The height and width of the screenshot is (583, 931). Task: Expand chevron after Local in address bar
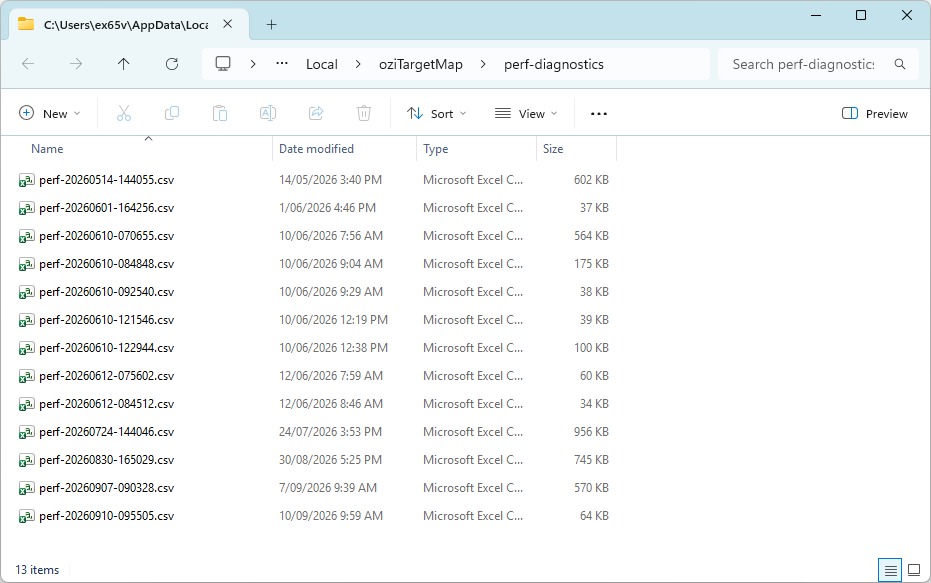[x=357, y=64]
